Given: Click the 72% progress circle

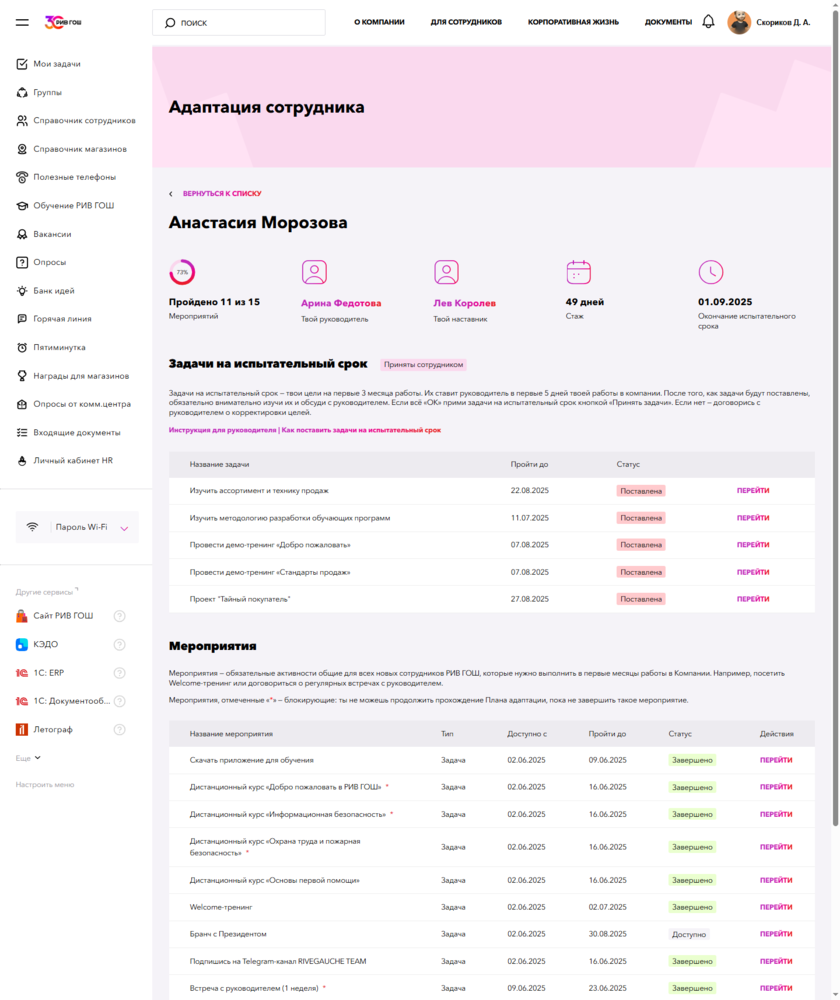Looking at the screenshot, I should coord(182,272).
